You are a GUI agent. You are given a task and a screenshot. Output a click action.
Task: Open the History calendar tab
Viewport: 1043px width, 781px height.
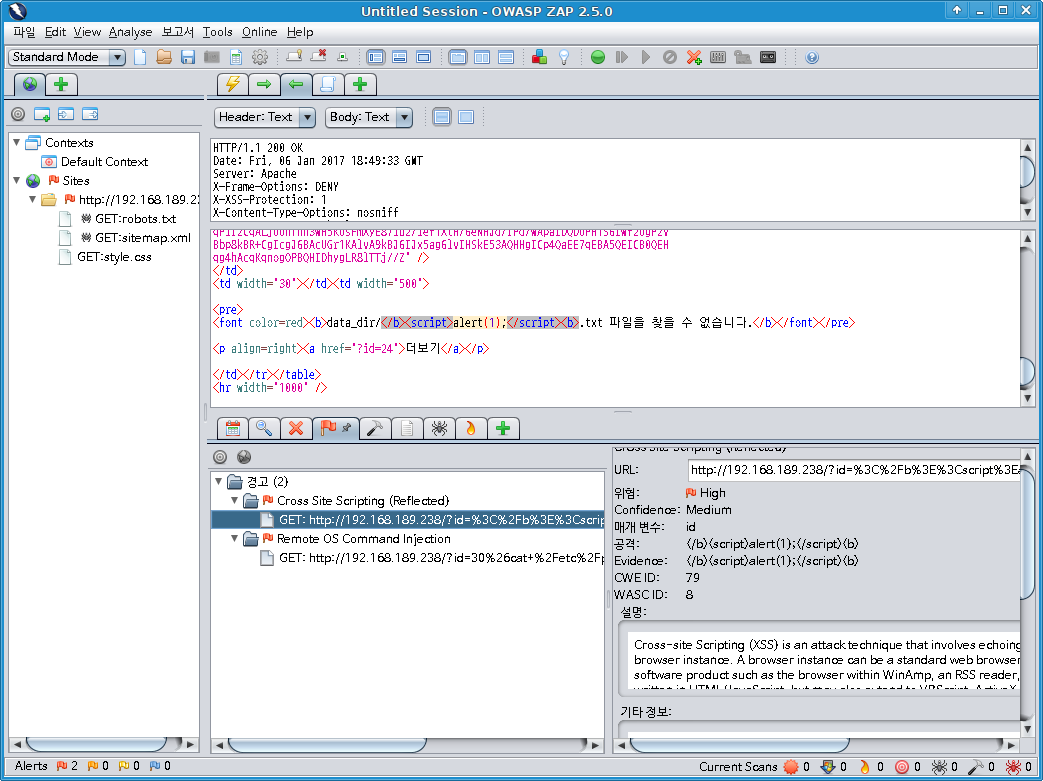(233, 428)
